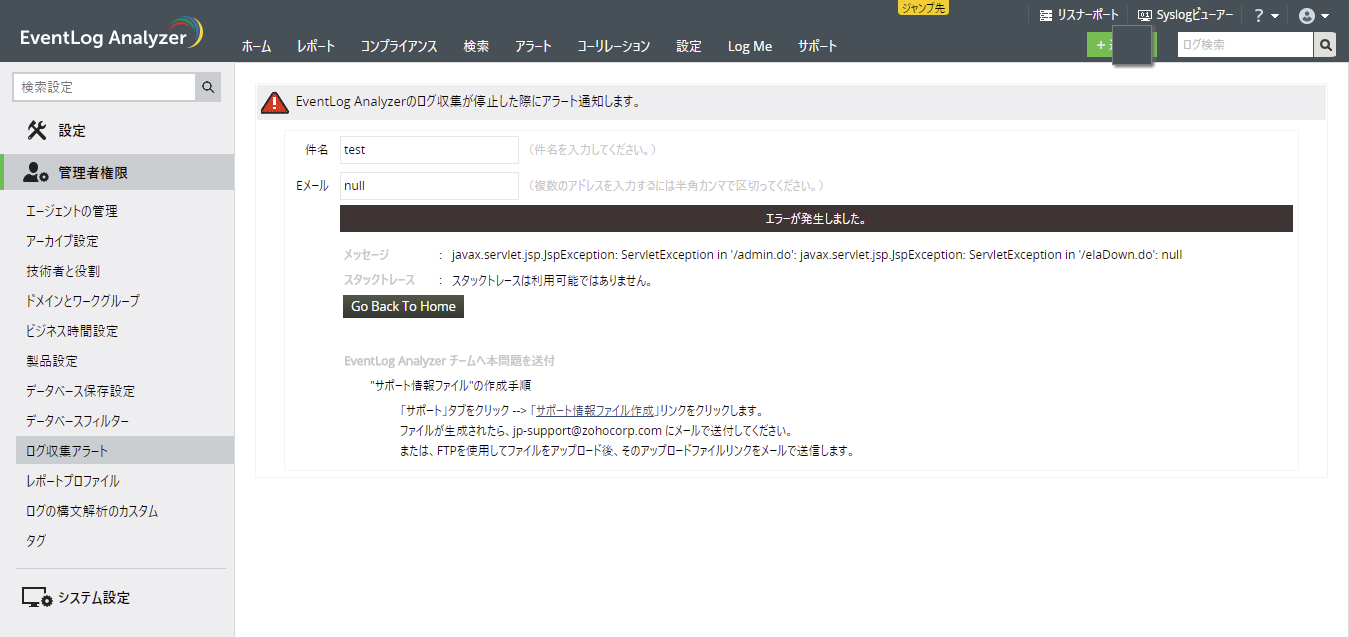Click the jp-support@zohocorp.com email instruction line

596,431
